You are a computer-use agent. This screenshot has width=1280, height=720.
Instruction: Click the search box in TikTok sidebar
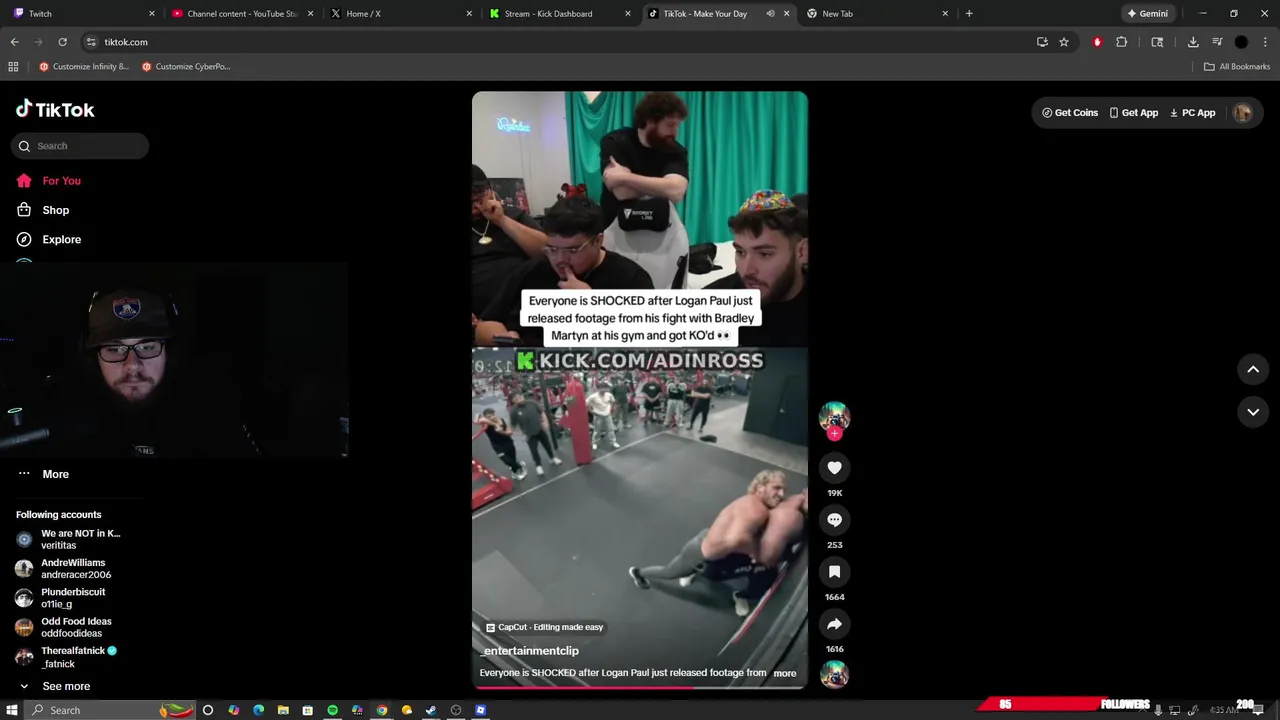click(x=80, y=146)
